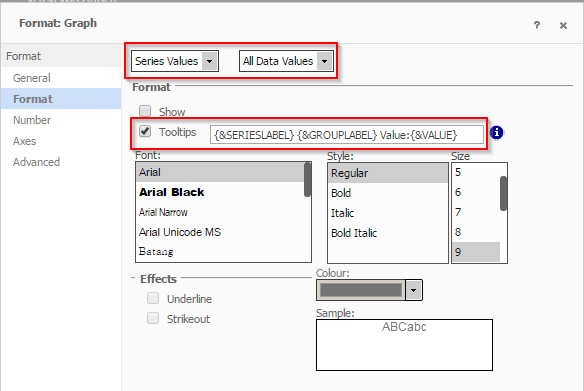Open the All Data Values dropdown
The height and width of the screenshot is (391, 584).
pyautogui.click(x=286, y=61)
